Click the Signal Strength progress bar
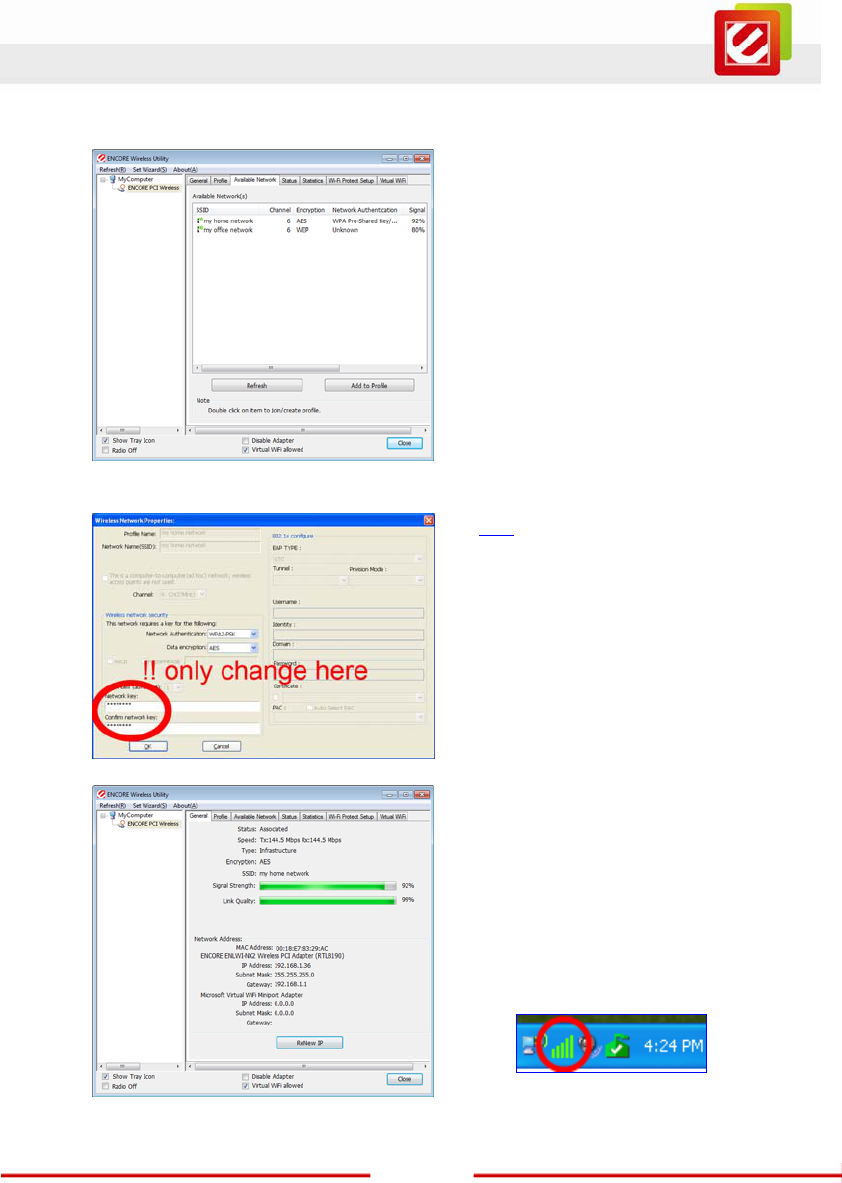 click(x=327, y=886)
